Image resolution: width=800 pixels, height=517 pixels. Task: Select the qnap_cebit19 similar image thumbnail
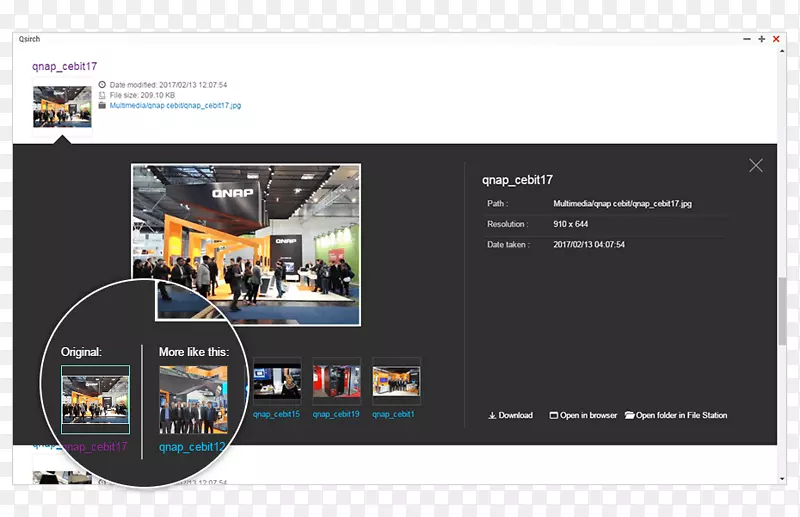coord(336,382)
